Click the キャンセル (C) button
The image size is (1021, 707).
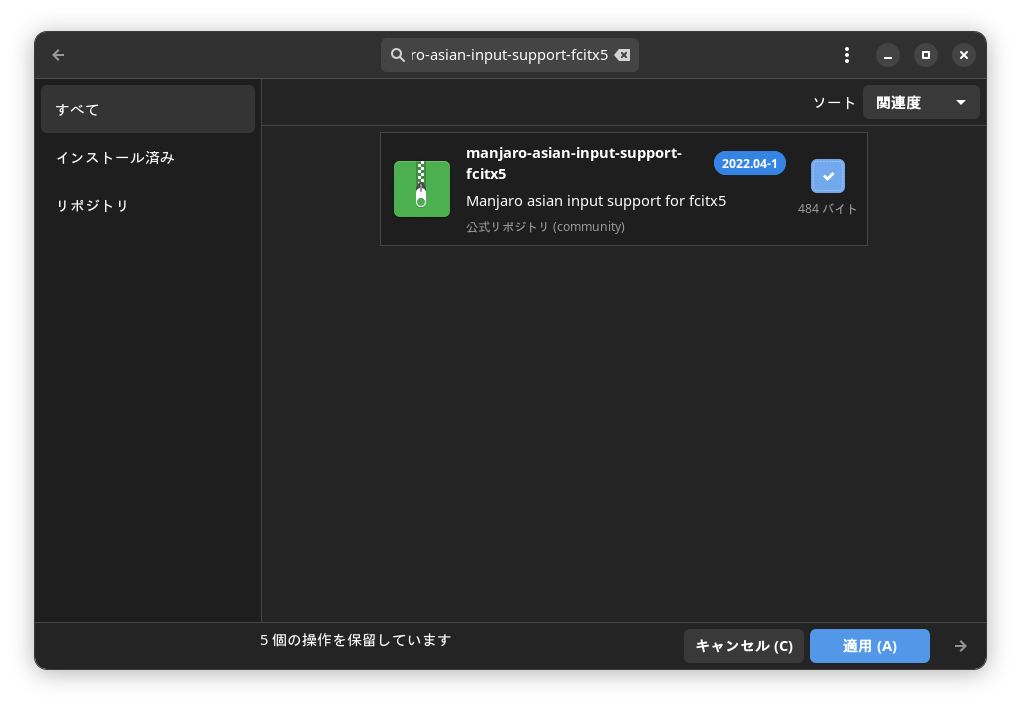[x=744, y=646]
